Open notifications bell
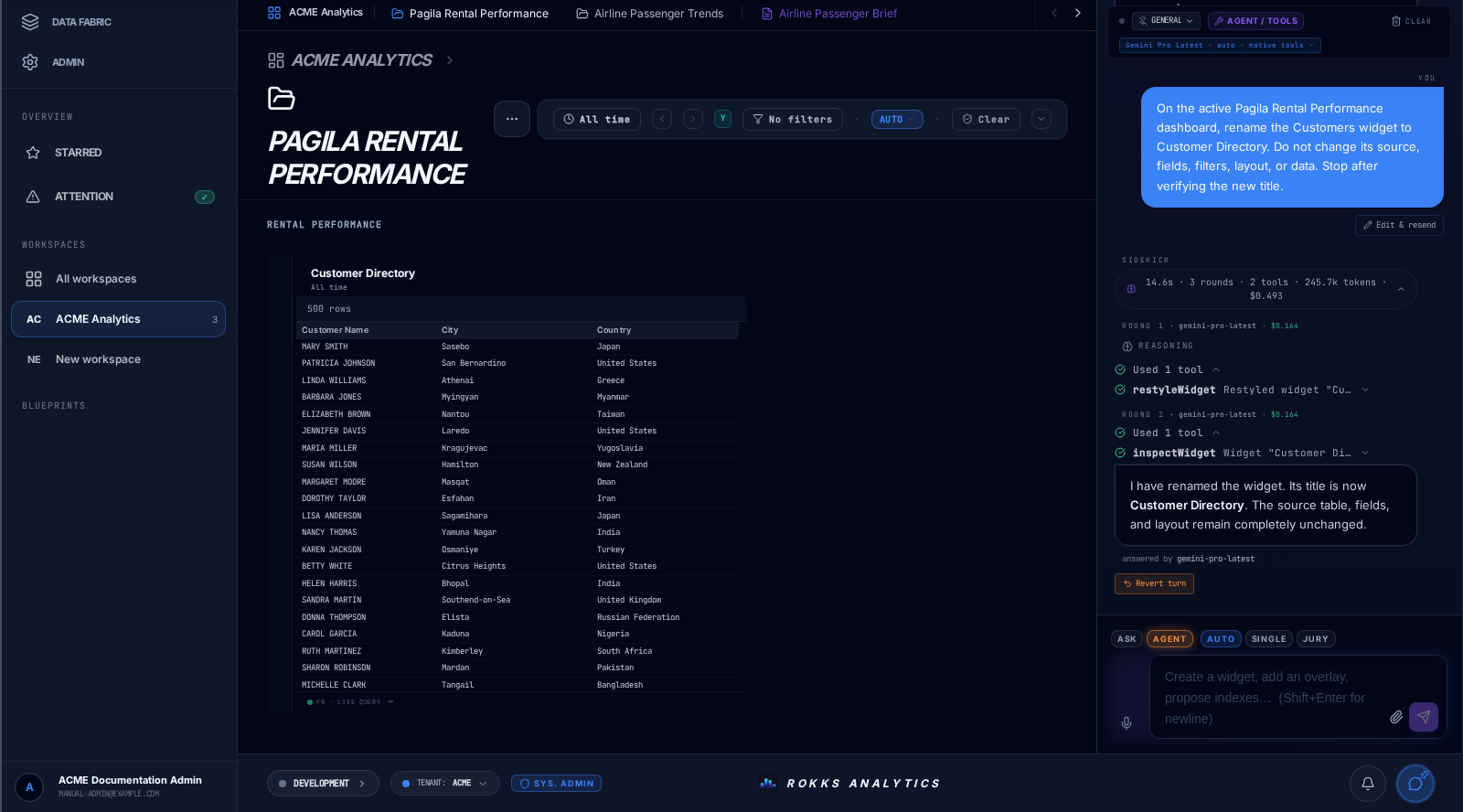 pyautogui.click(x=1368, y=784)
